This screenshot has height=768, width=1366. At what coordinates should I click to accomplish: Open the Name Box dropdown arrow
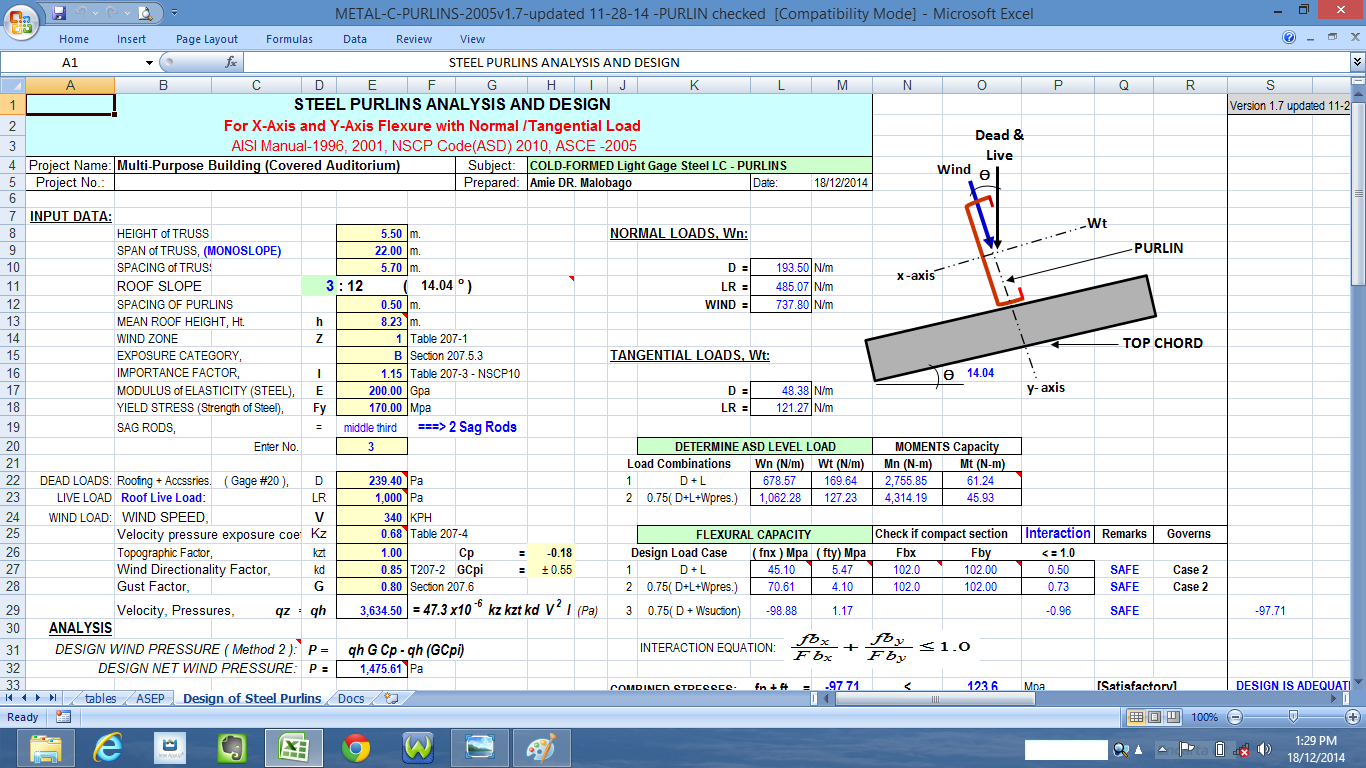pos(149,63)
